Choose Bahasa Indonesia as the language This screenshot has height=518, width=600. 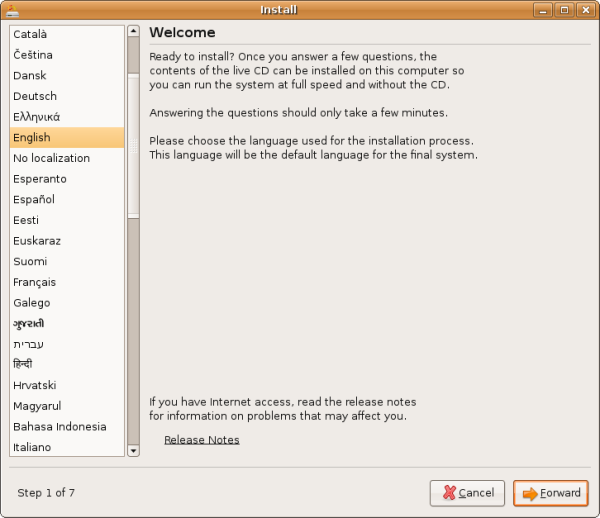click(67, 427)
